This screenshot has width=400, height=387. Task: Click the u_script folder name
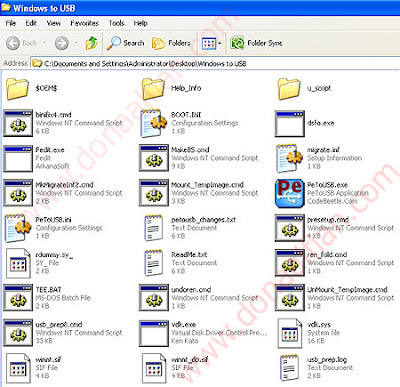[319, 88]
